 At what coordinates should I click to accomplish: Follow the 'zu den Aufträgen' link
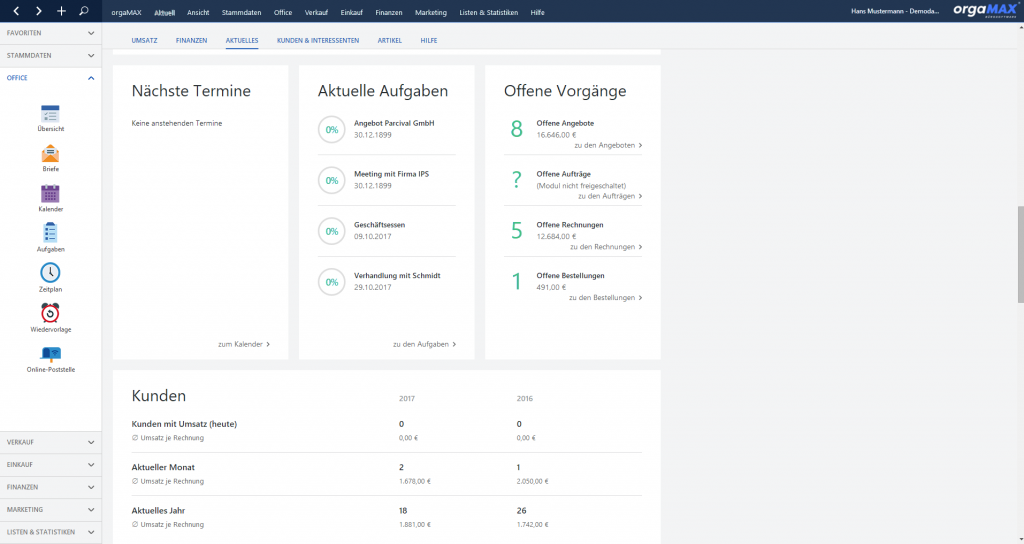610,196
